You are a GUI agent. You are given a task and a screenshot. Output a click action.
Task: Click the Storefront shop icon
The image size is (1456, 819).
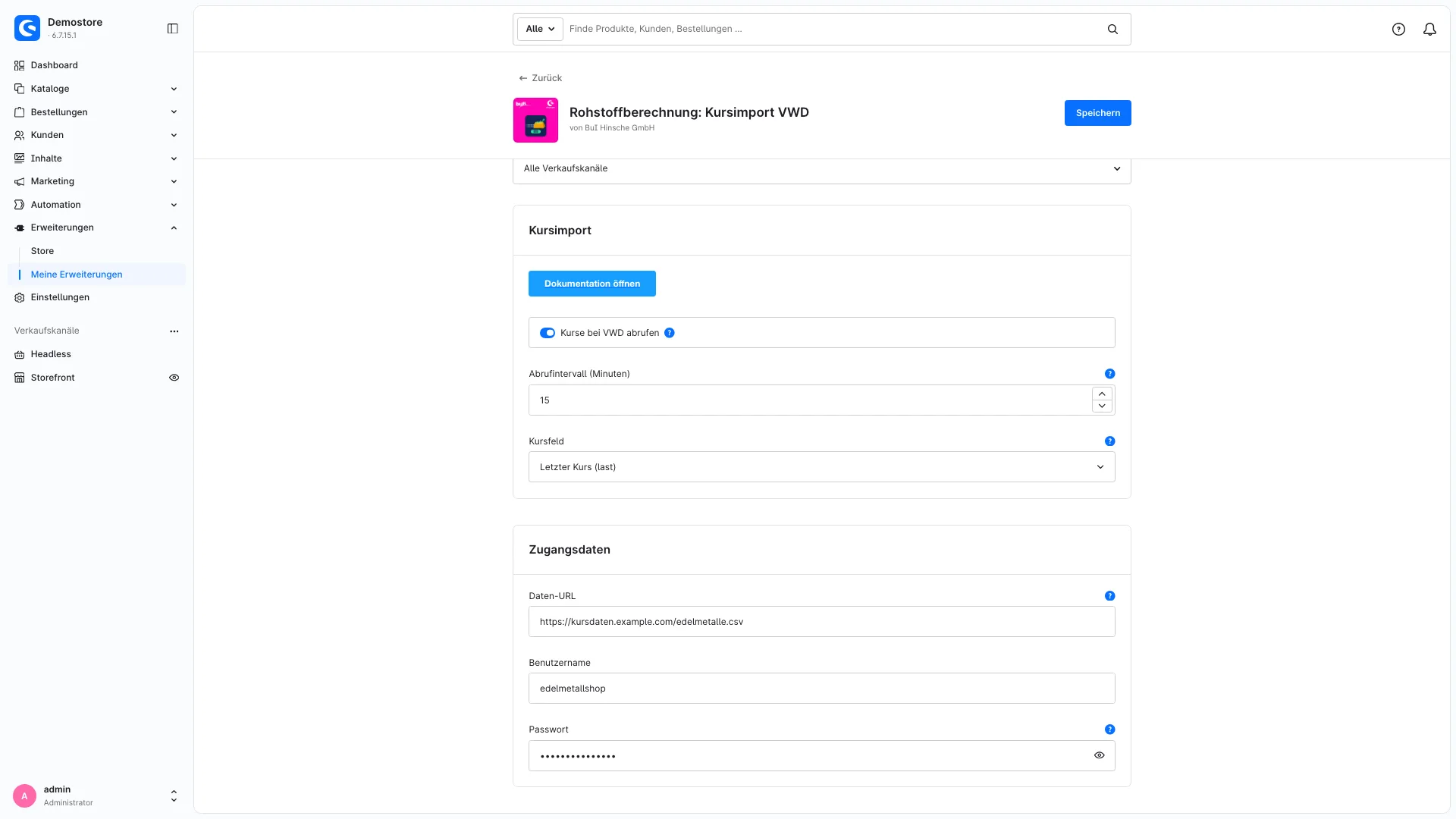coord(20,378)
